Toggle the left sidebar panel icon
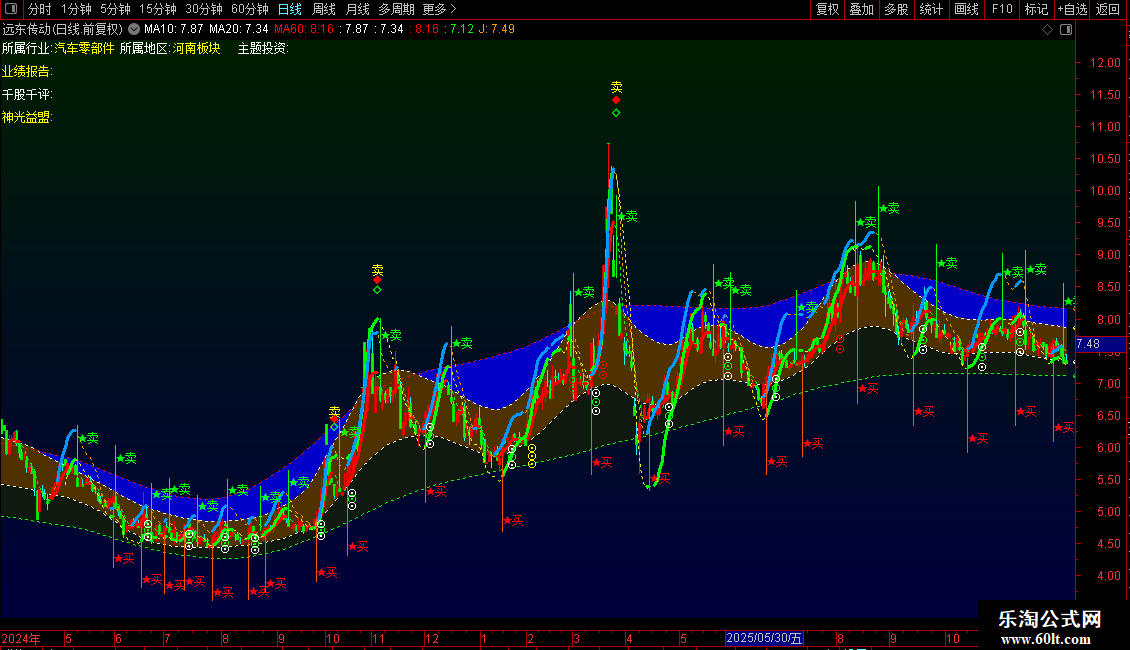Image resolution: width=1130 pixels, height=650 pixels. (11, 9)
